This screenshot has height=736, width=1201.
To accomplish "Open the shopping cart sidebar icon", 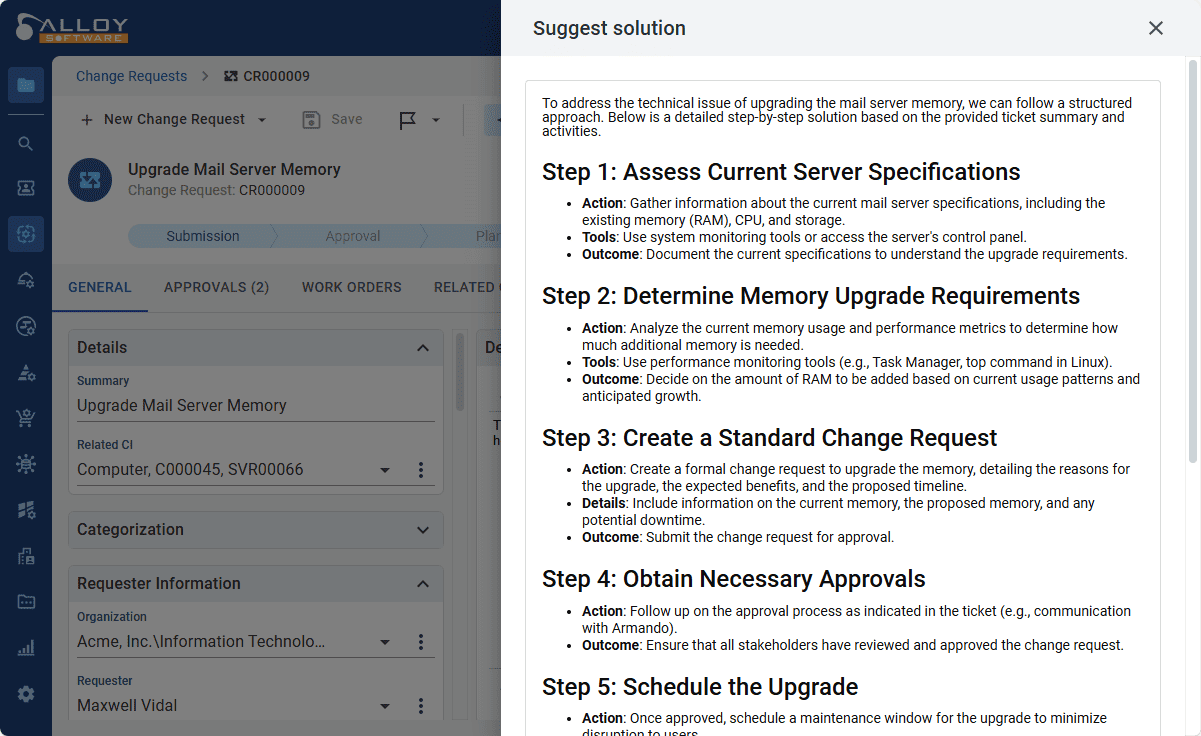I will (x=26, y=418).
